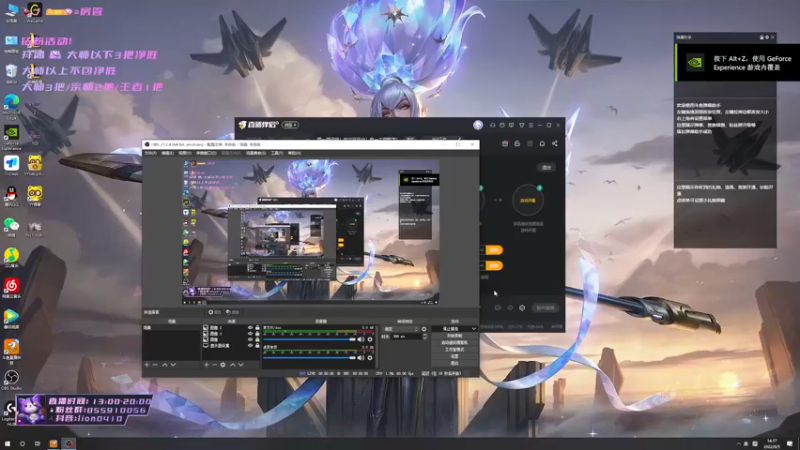Image resolution: width=800 pixels, height=450 pixels.
Task: Click the headset support icon in live companion
Action: (493, 125)
